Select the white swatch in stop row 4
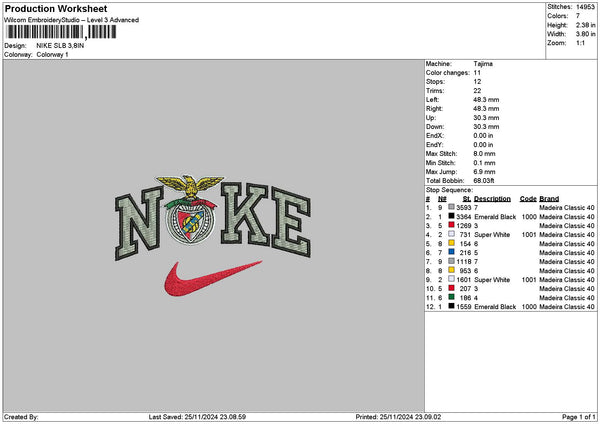 click(x=452, y=234)
